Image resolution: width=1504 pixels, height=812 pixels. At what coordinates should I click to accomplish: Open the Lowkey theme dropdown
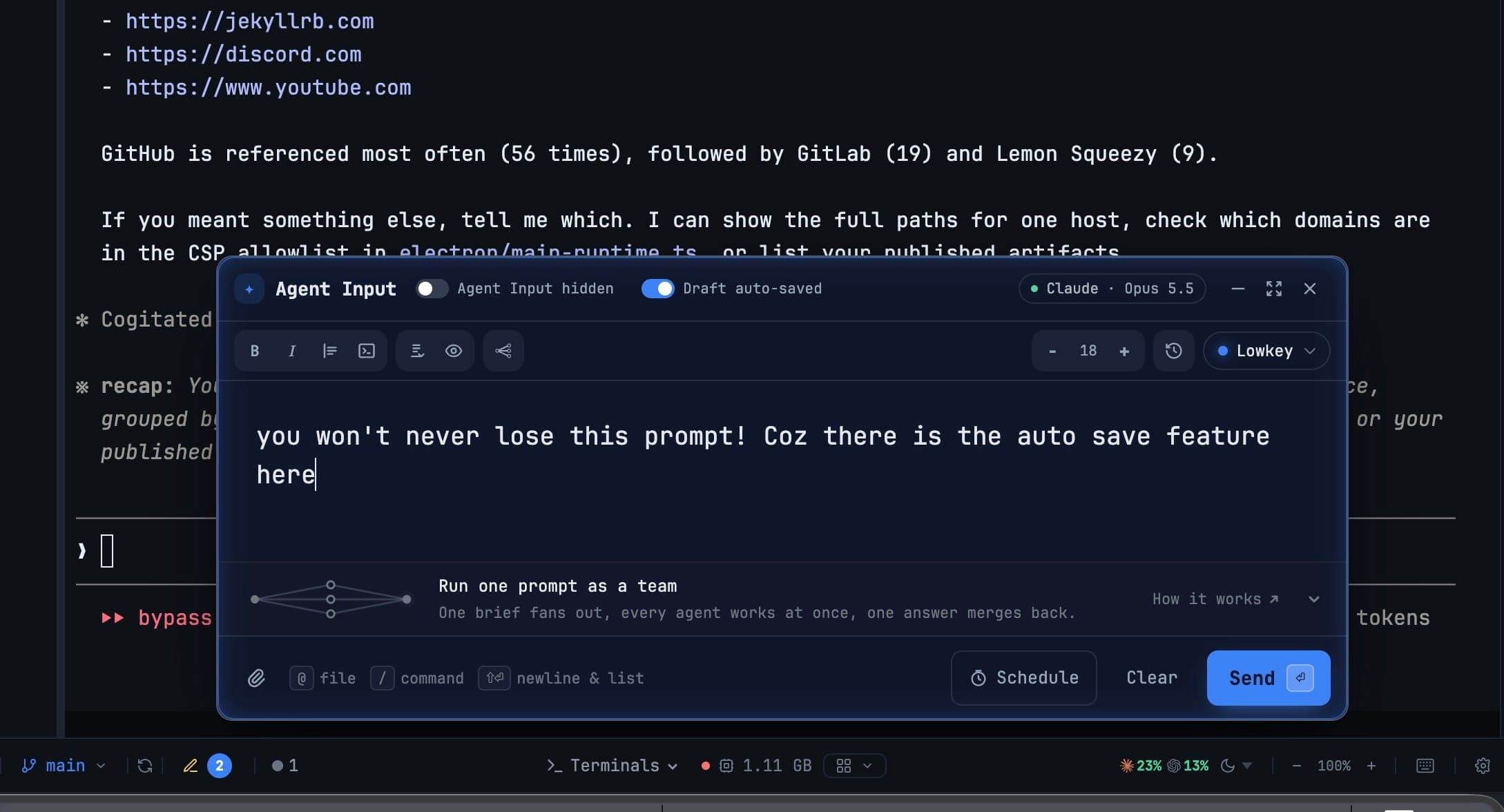(x=1266, y=351)
